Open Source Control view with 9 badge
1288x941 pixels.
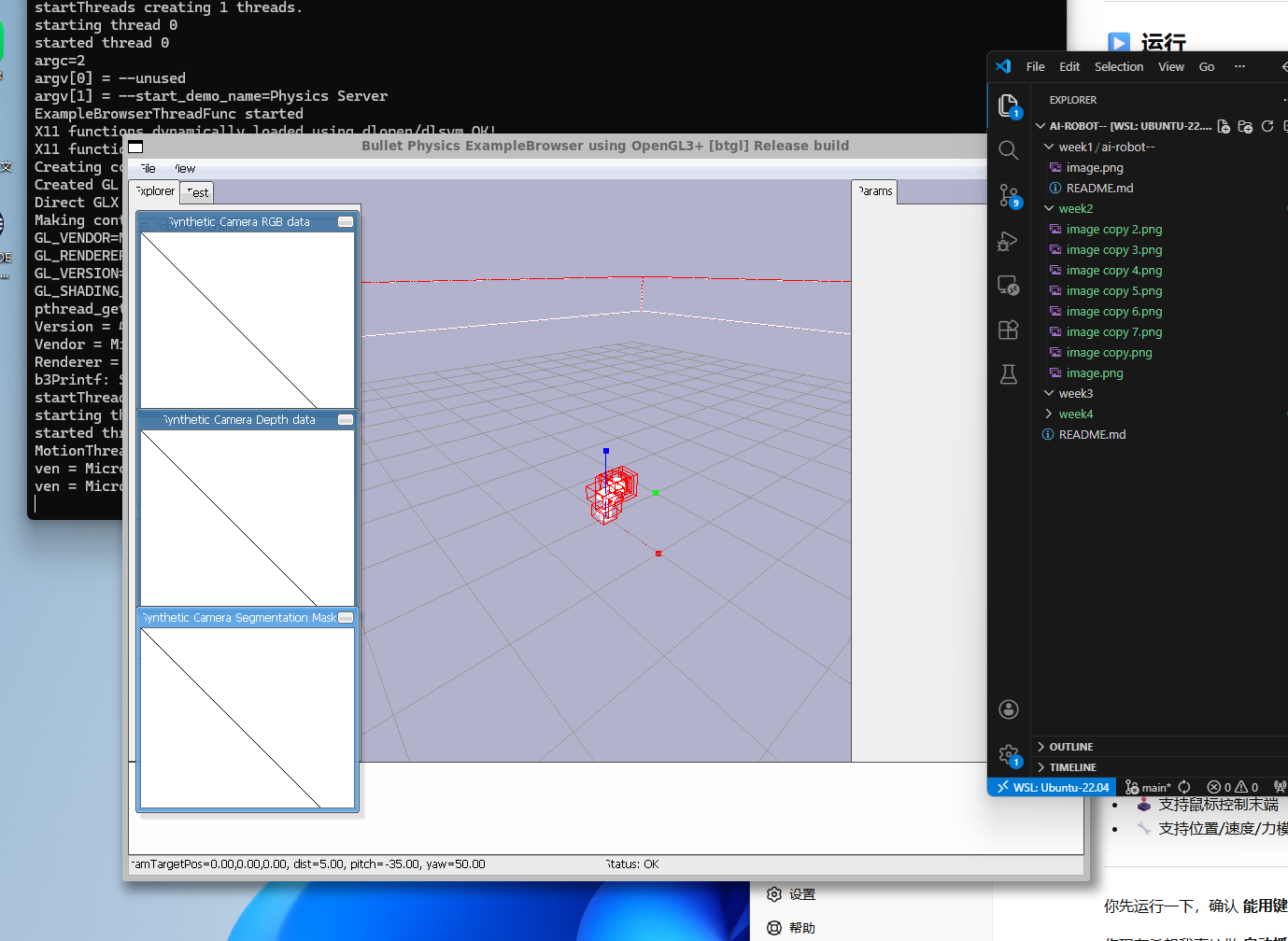coord(1009,195)
